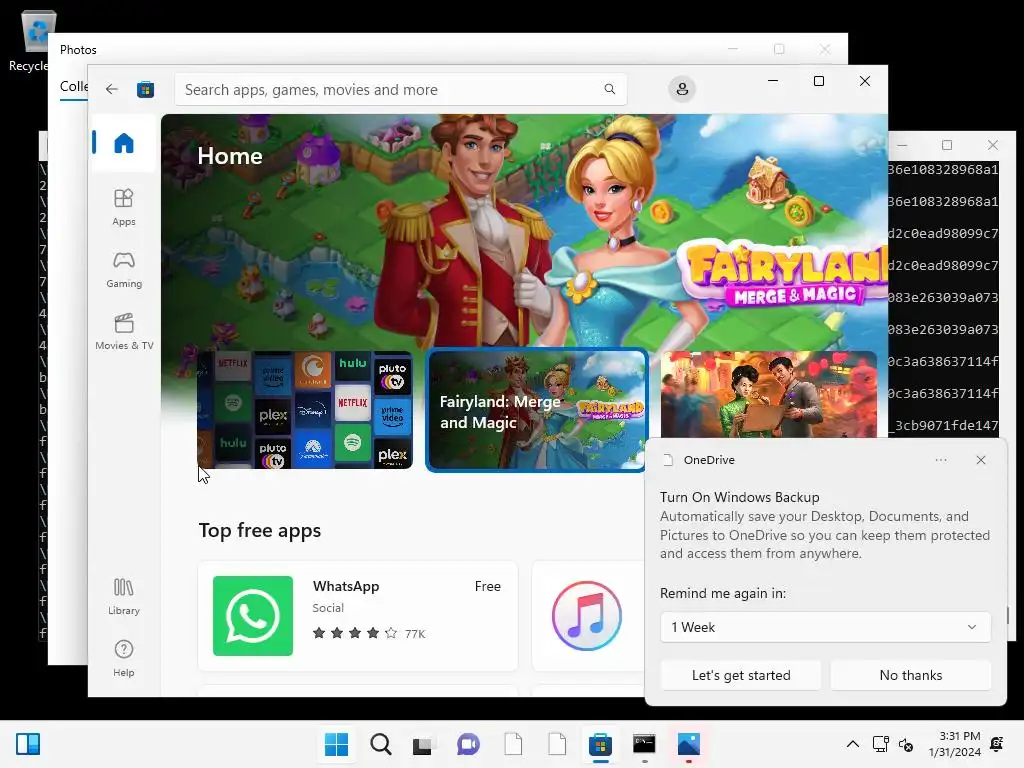Click the Store back arrow

tap(112, 89)
